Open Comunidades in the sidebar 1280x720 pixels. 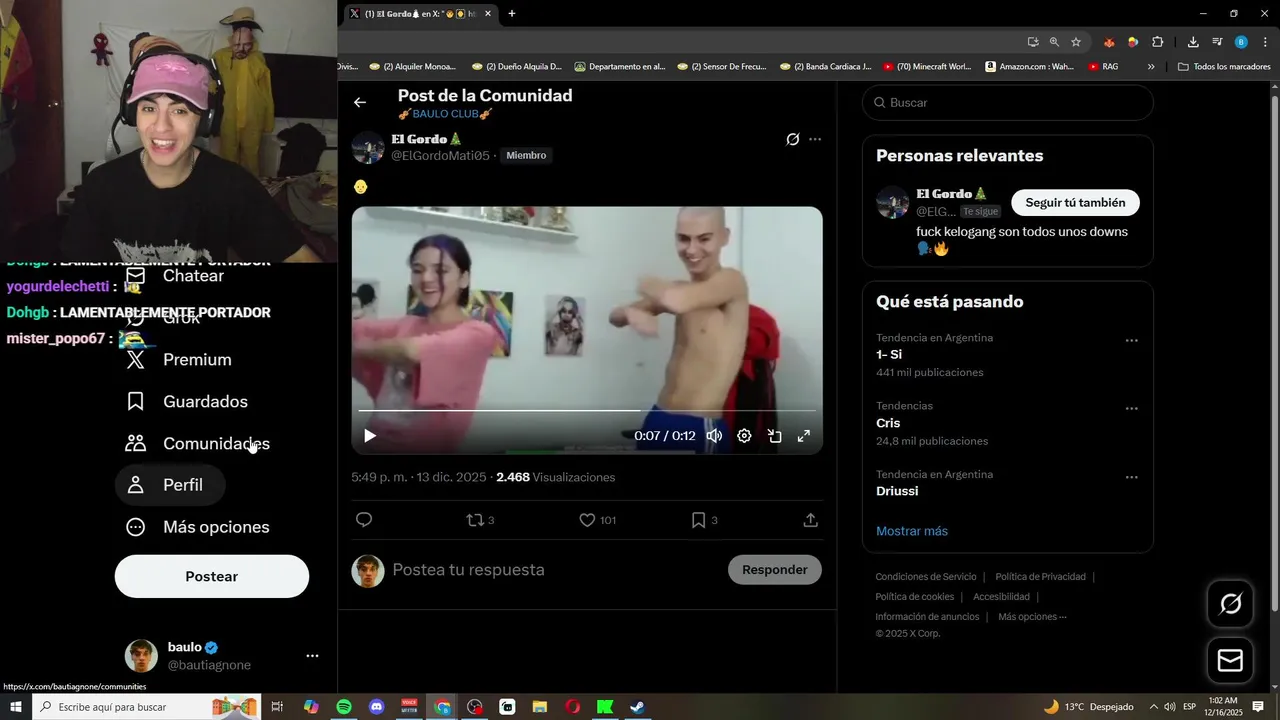[198, 444]
